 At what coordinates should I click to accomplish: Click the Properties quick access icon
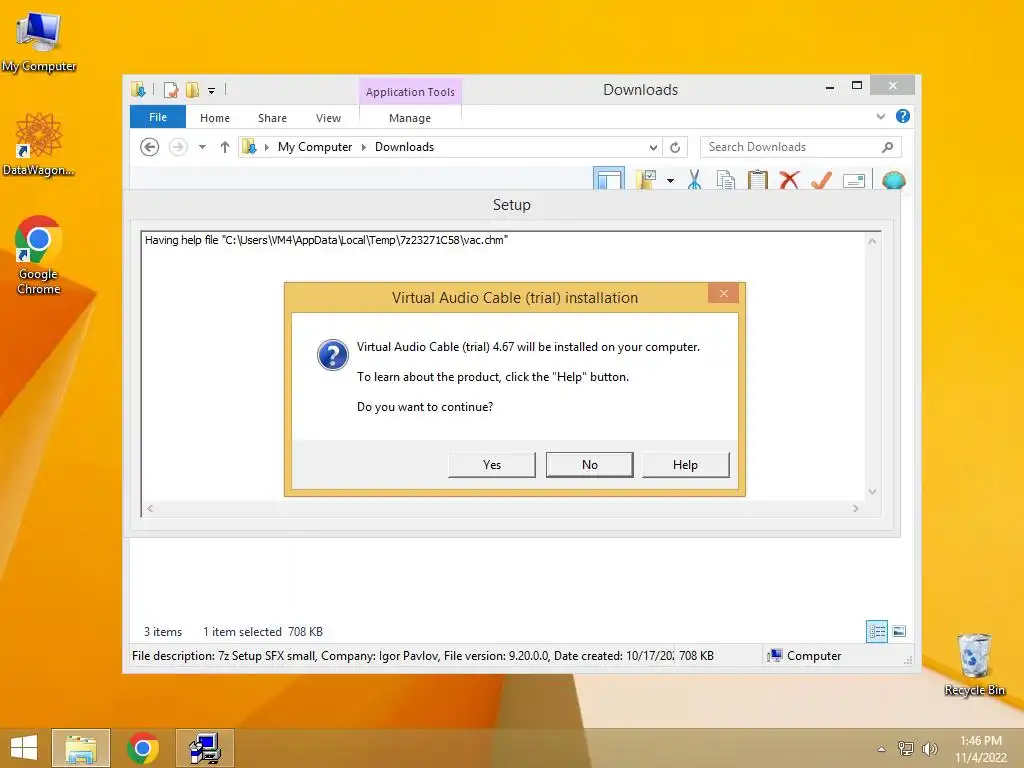click(x=171, y=89)
